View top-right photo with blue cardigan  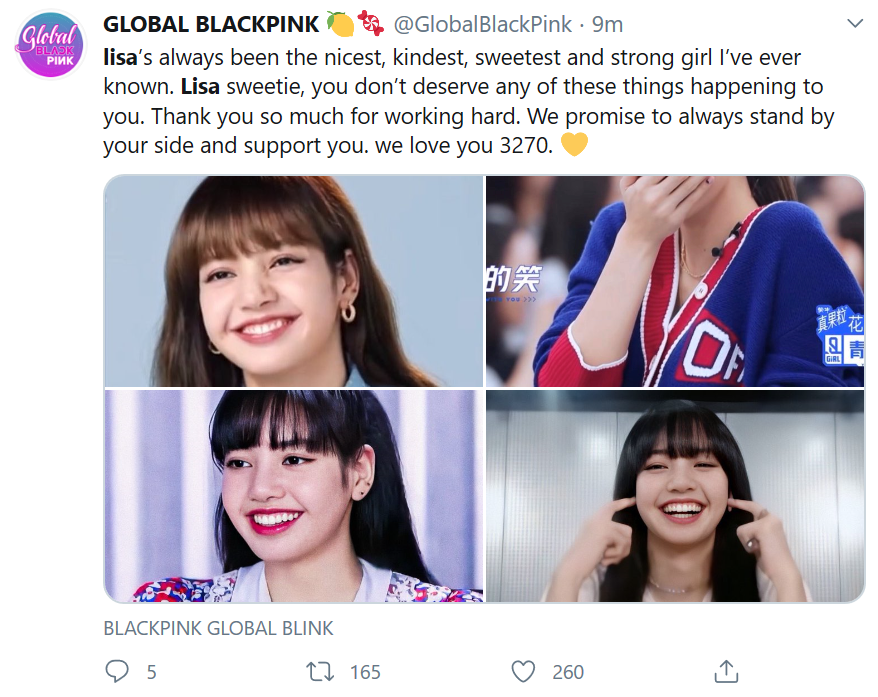coord(675,281)
